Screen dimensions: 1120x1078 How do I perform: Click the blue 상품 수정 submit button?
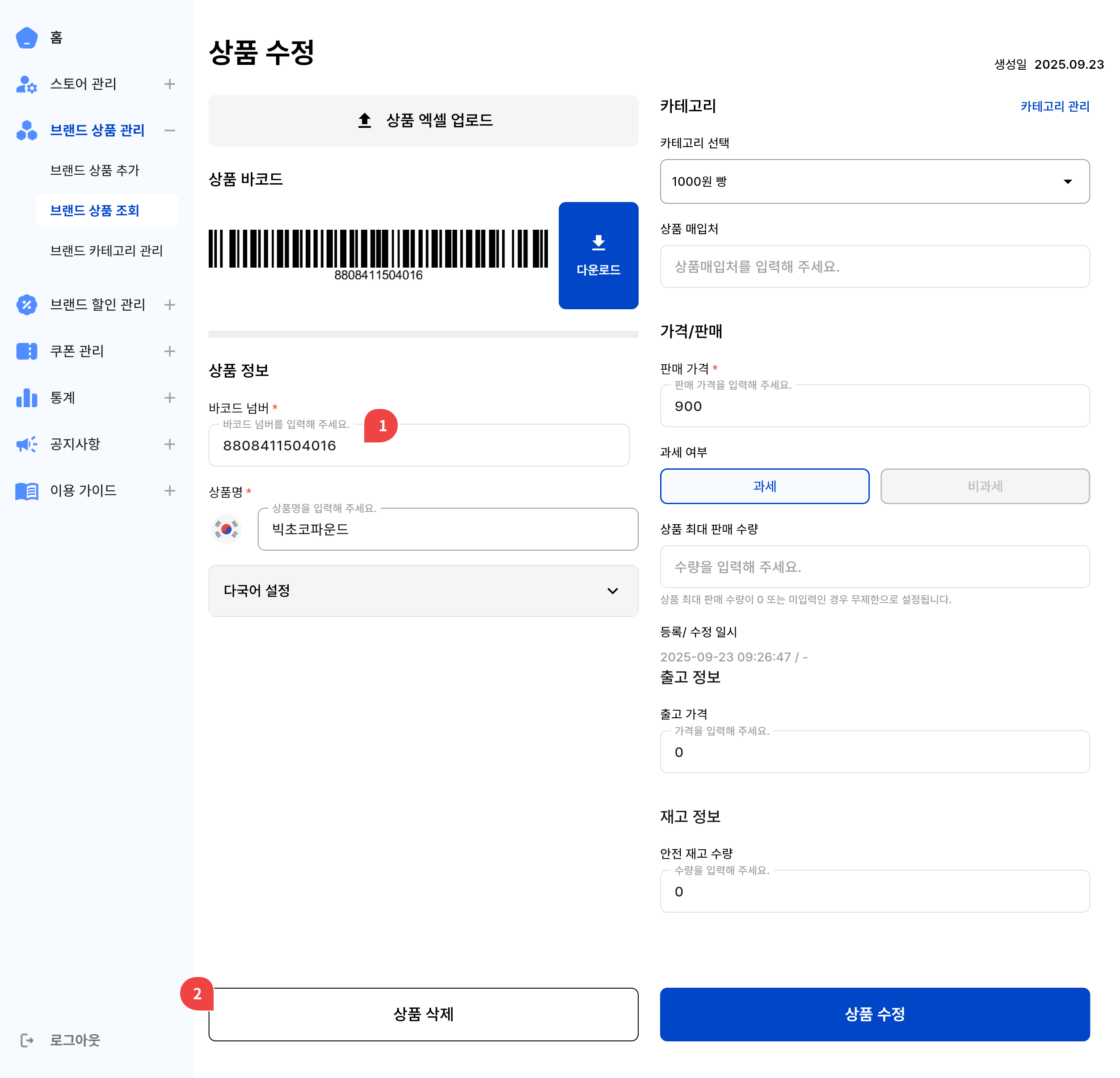tap(874, 1014)
